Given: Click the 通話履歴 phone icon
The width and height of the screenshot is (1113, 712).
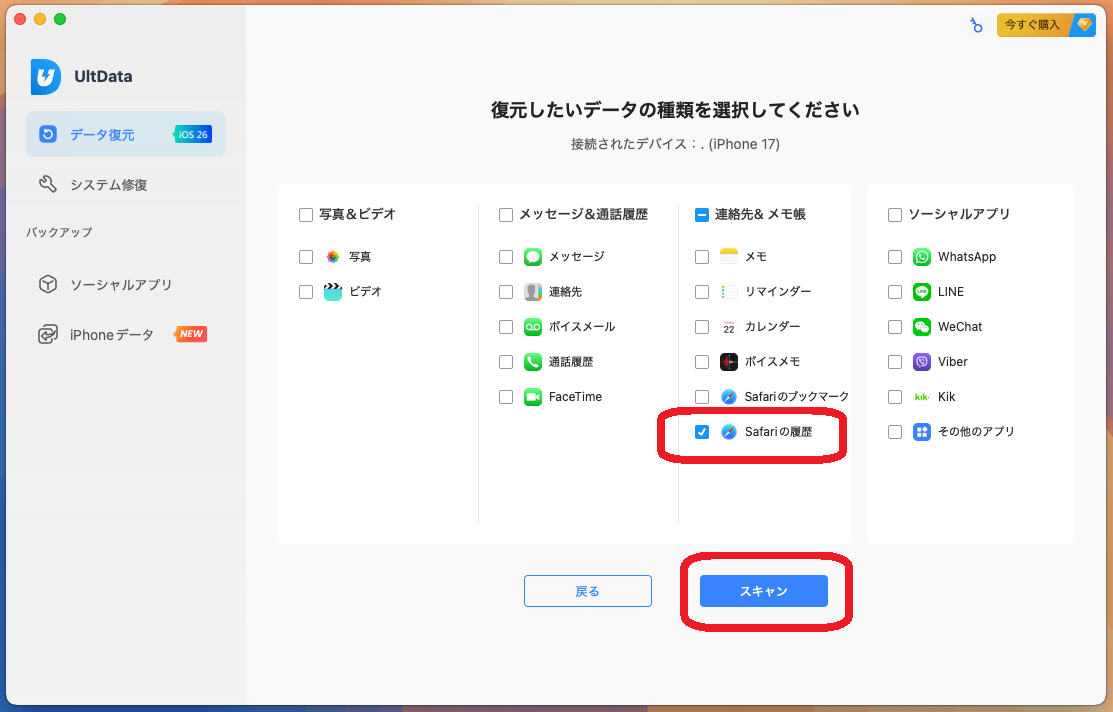Looking at the screenshot, I should (x=533, y=362).
